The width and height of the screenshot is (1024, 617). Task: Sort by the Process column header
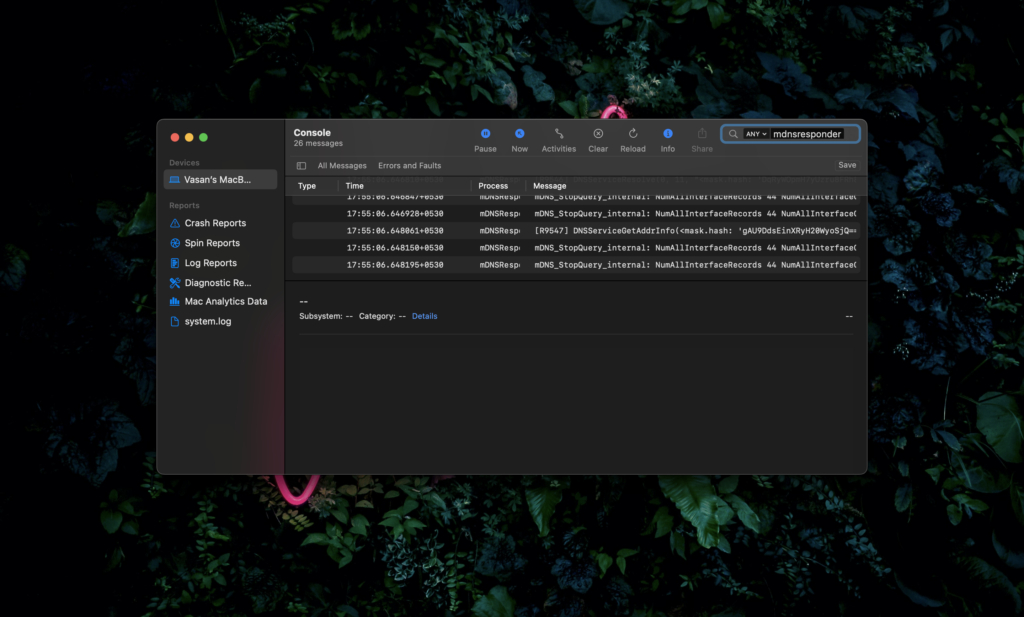pos(493,186)
